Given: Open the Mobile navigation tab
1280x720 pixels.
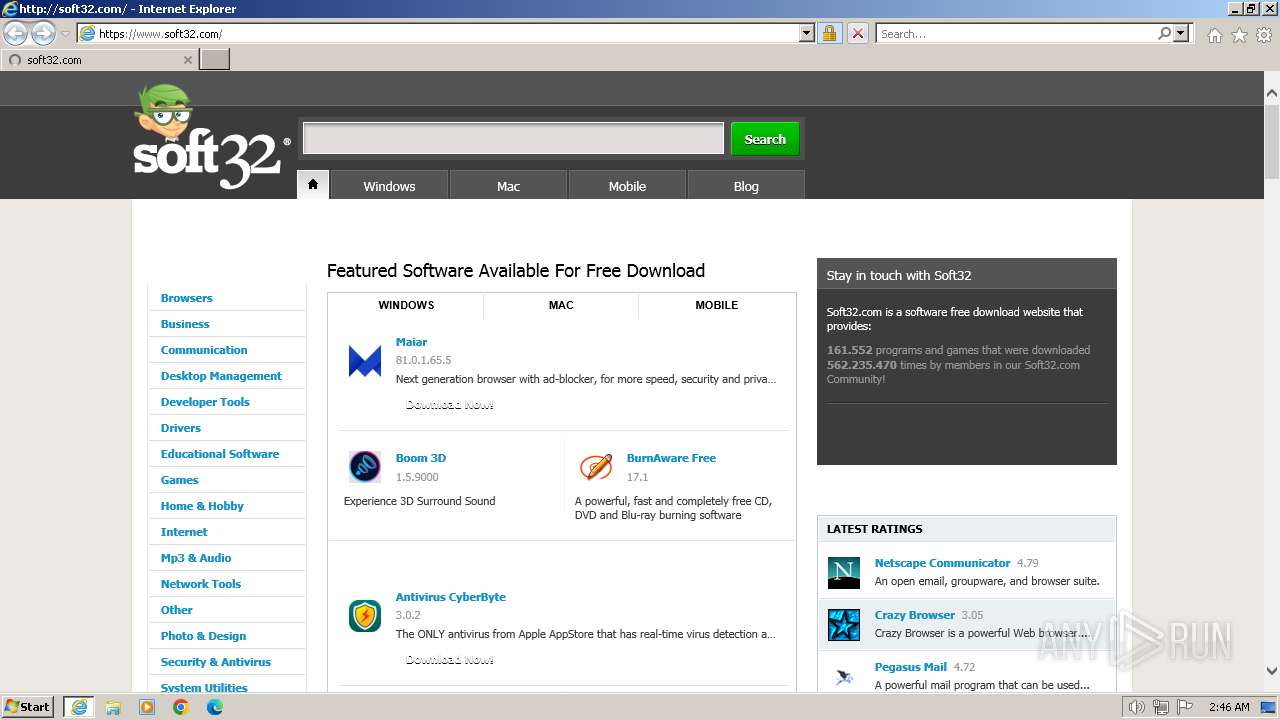Looking at the screenshot, I should [627, 186].
